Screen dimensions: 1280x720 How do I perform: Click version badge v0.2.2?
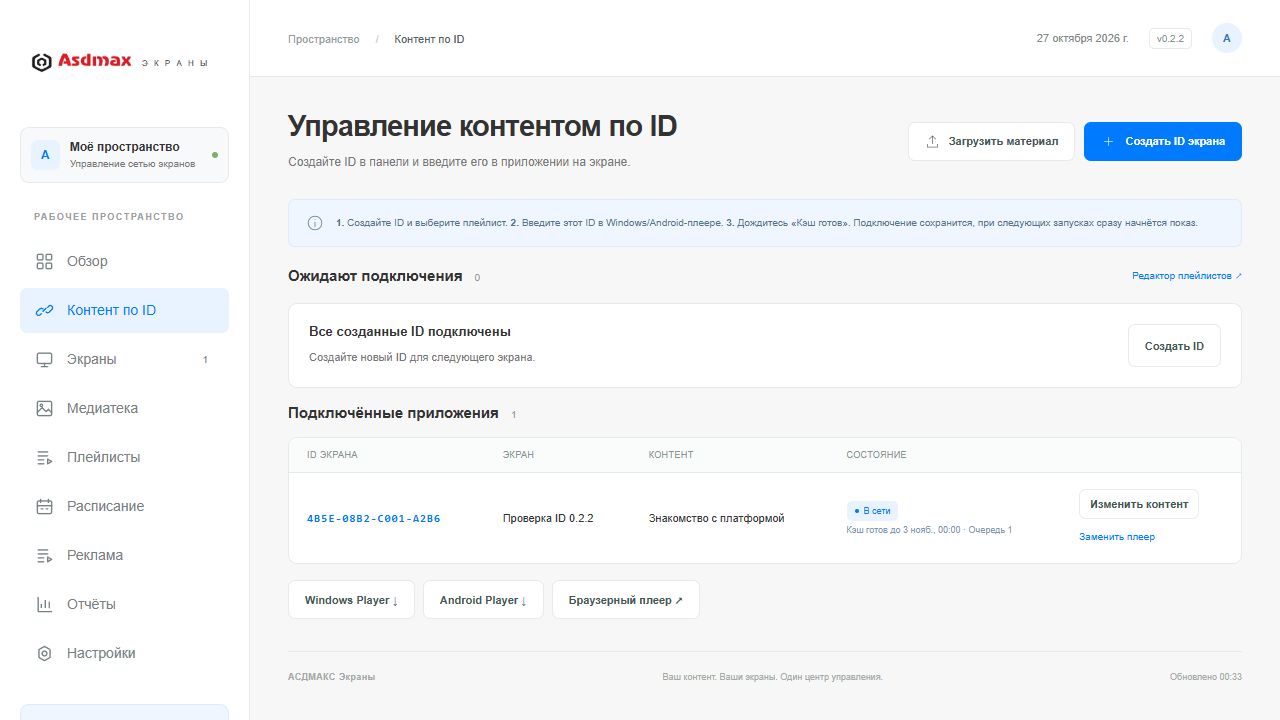(1170, 39)
